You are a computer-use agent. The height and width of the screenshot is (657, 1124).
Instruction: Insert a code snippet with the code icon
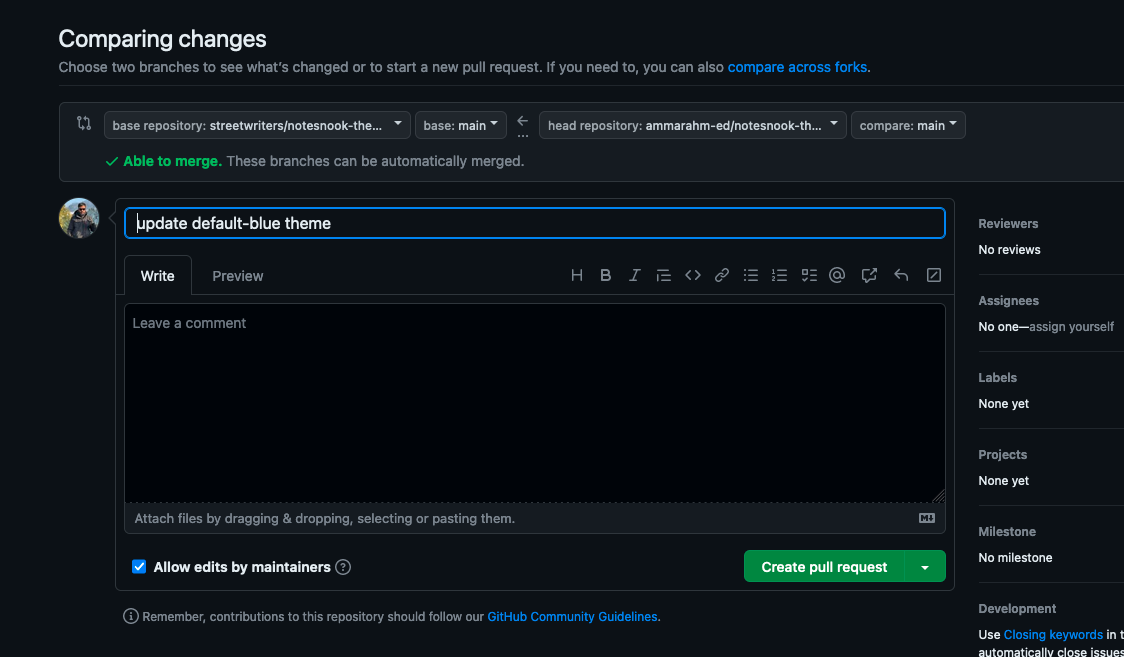(x=692, y=276)
